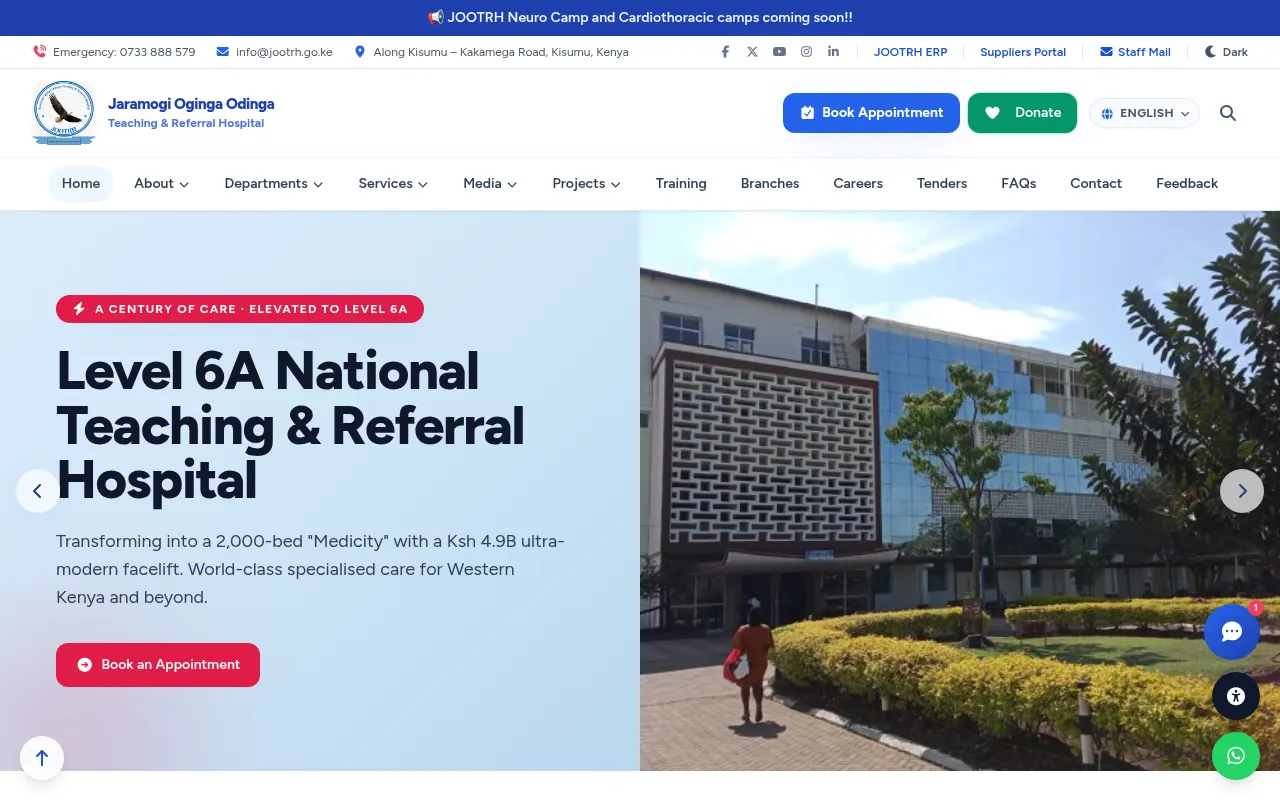Open the Instagram profile icon
The width and height of the screenshot is (1280, 800).
coord(806,52)
